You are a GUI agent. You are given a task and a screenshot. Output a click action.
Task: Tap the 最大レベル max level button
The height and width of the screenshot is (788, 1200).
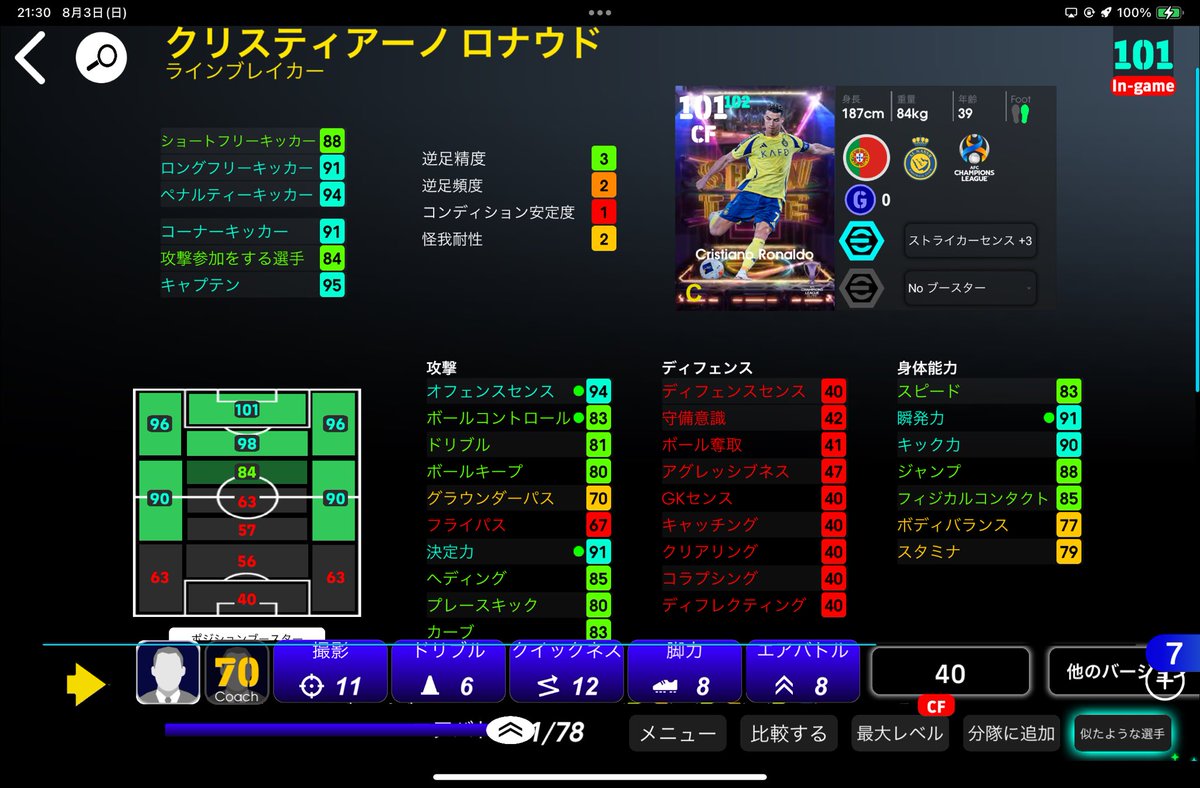[x=900, y=733]
